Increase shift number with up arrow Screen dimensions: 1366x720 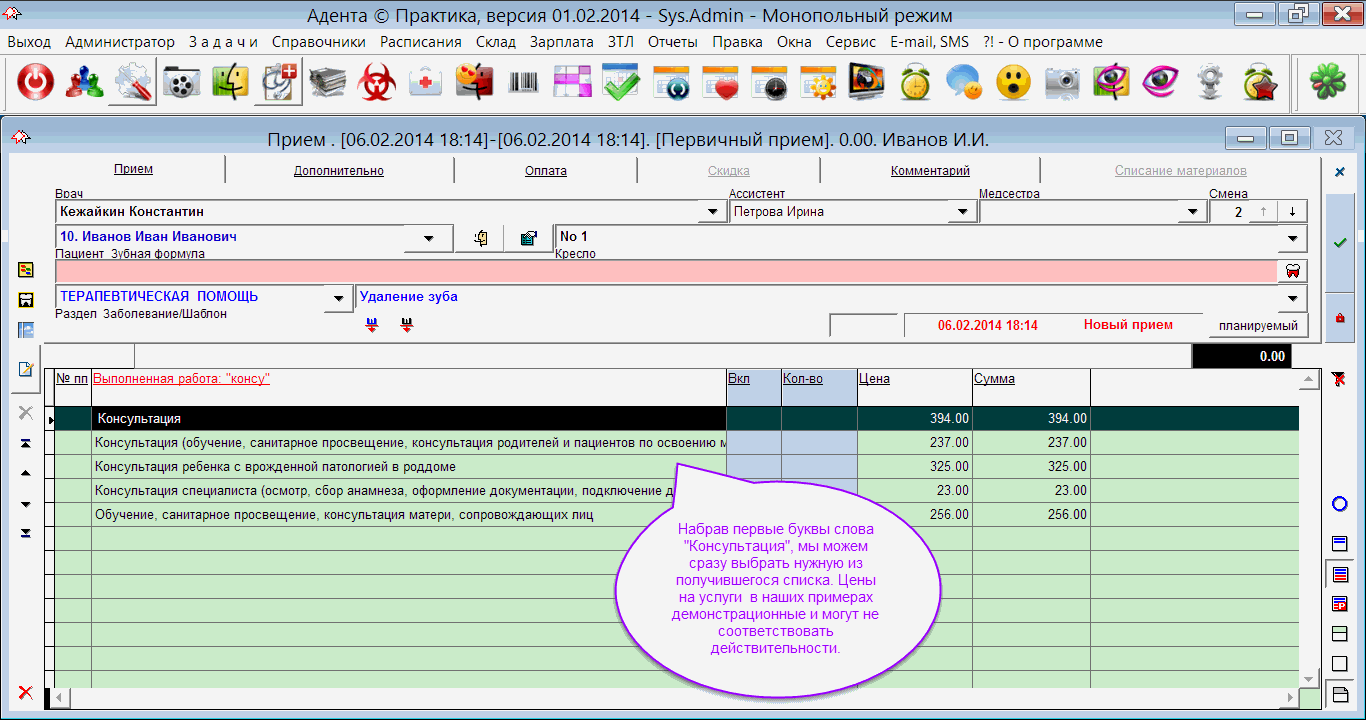[1264, 212]
